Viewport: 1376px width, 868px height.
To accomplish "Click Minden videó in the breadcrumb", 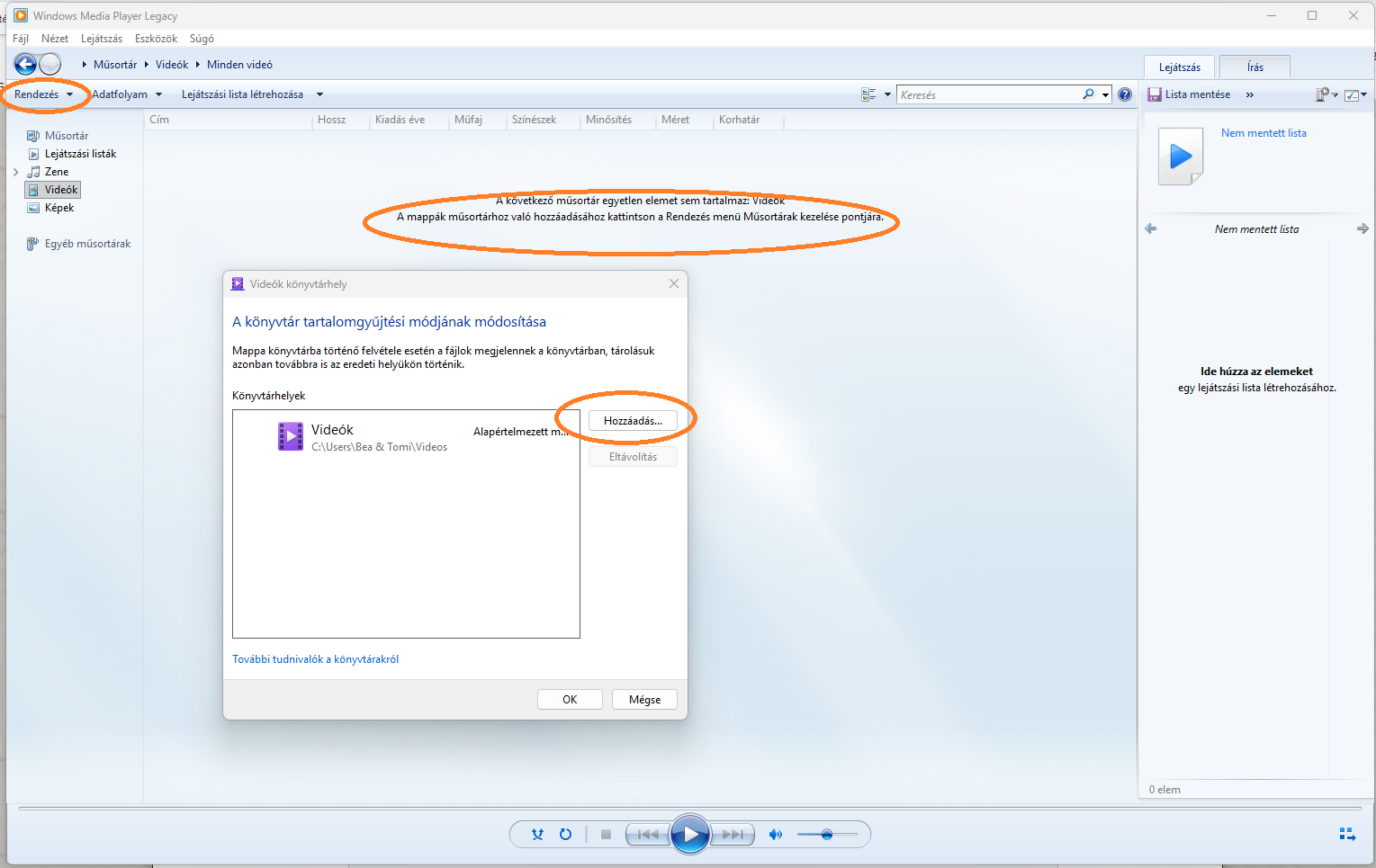I will (239, 65).
